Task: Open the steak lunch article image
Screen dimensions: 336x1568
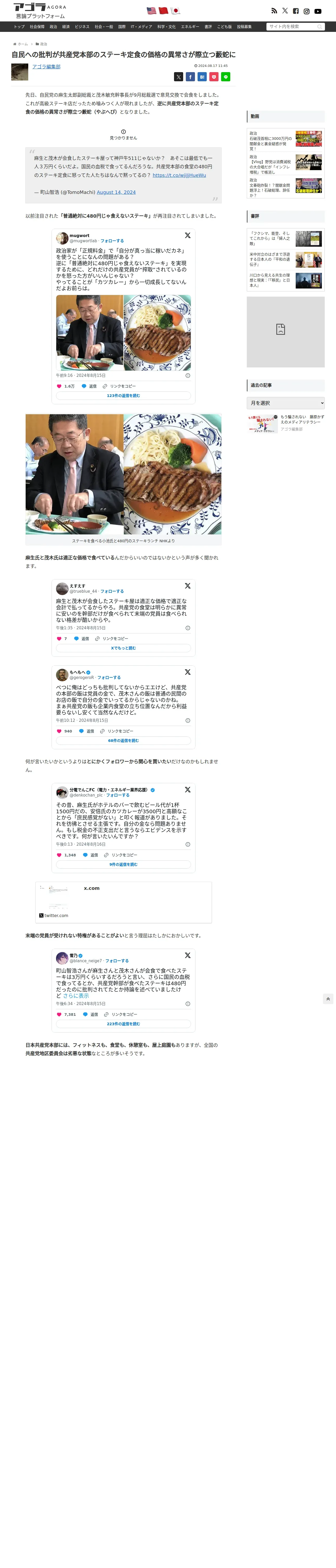Action: coord(123,474)
